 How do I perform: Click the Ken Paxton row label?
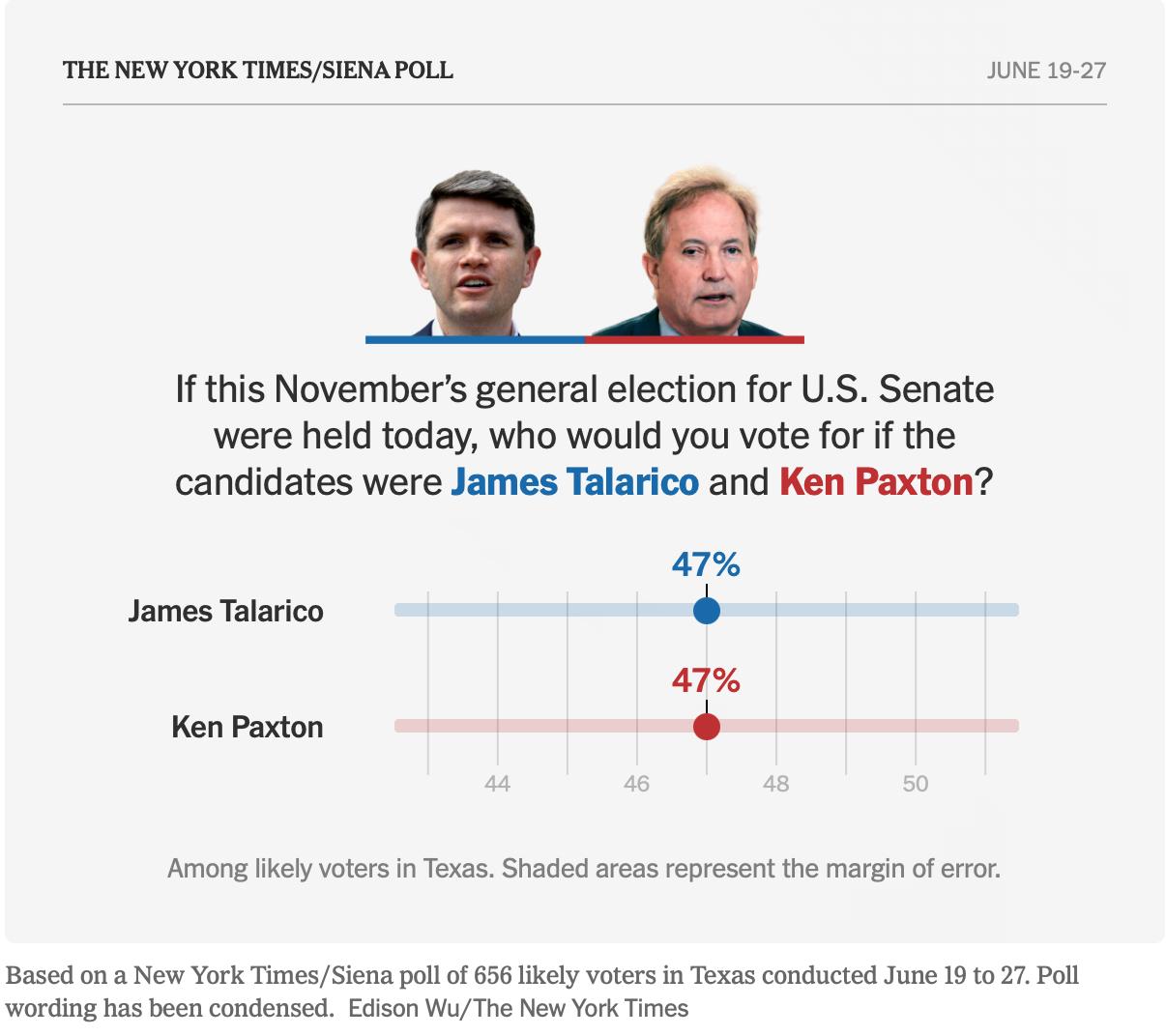[248, 727]
